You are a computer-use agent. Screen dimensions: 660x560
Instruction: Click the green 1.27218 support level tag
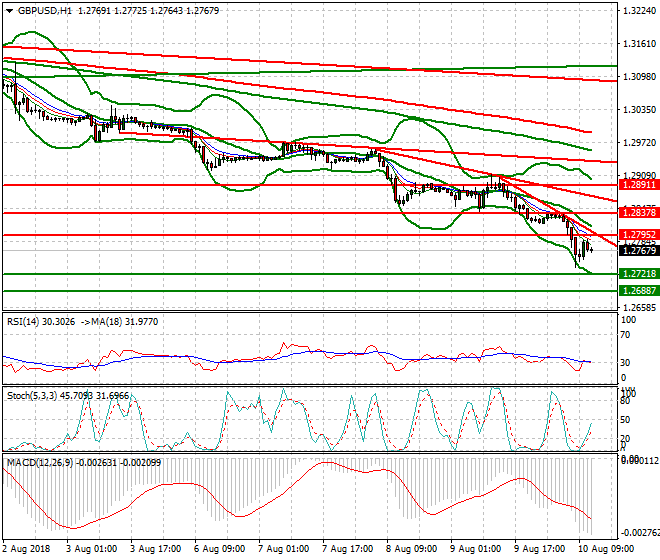636,273
